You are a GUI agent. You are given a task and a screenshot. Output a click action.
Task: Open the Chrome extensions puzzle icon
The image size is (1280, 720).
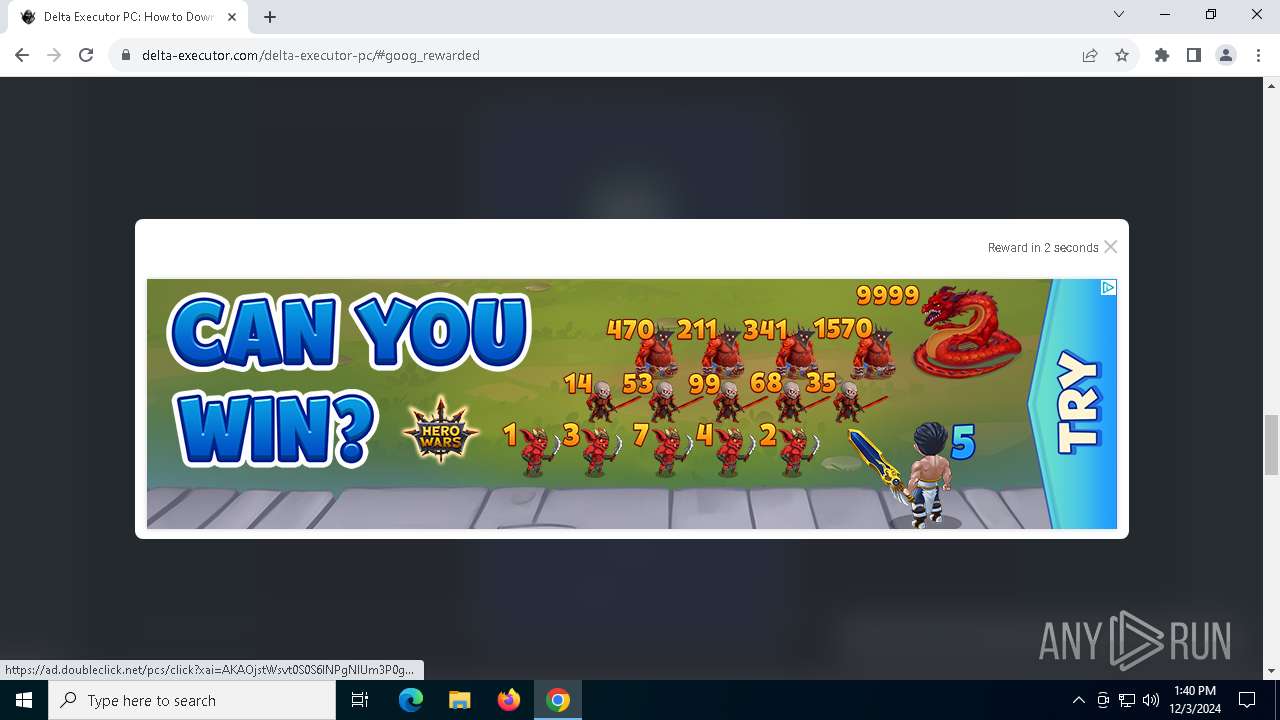[x=1162, y=55]
